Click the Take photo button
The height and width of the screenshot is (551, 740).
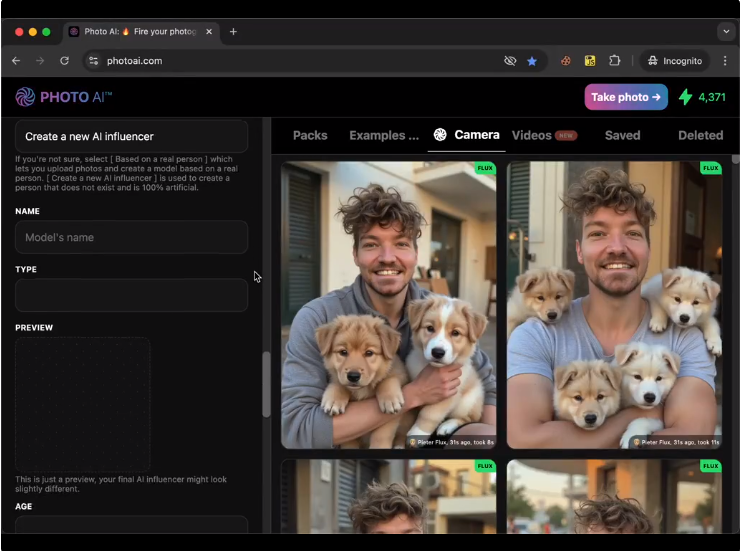coord(626,97)
